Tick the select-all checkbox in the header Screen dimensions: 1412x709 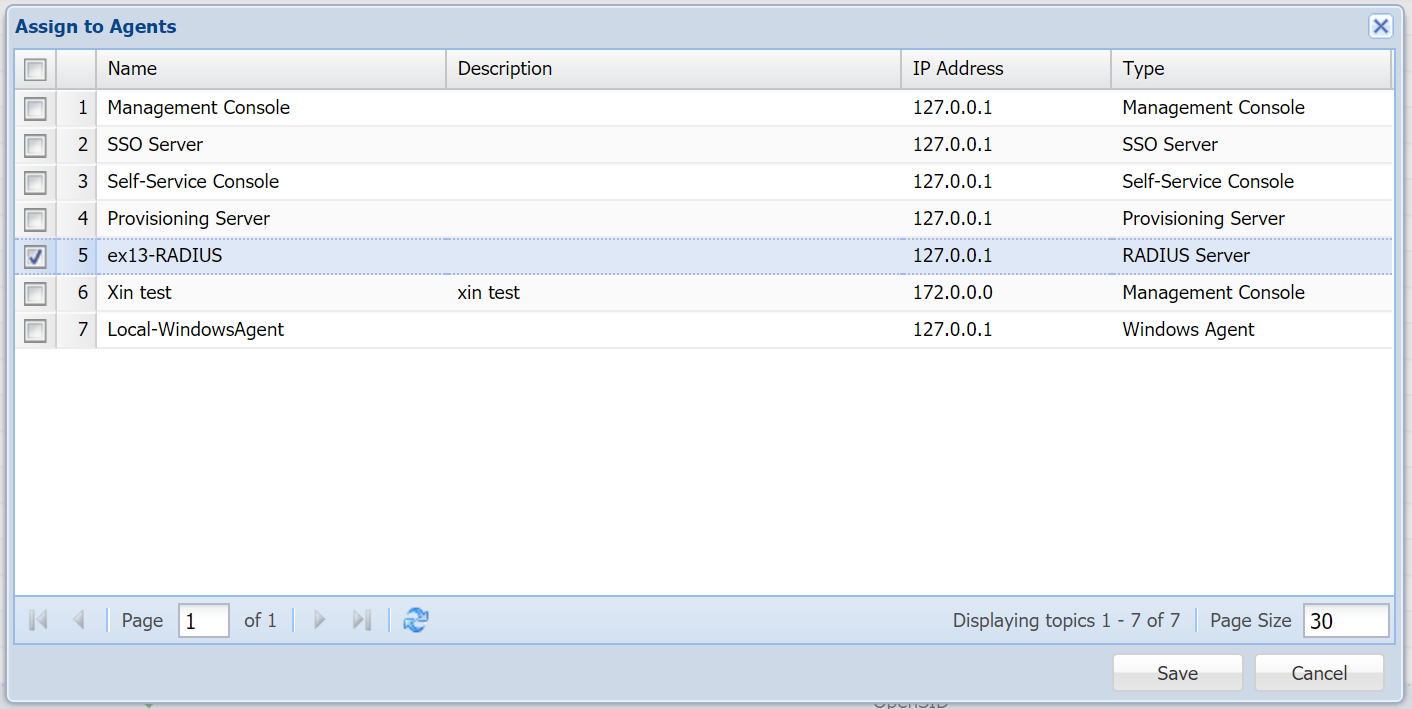click(35, 70)
